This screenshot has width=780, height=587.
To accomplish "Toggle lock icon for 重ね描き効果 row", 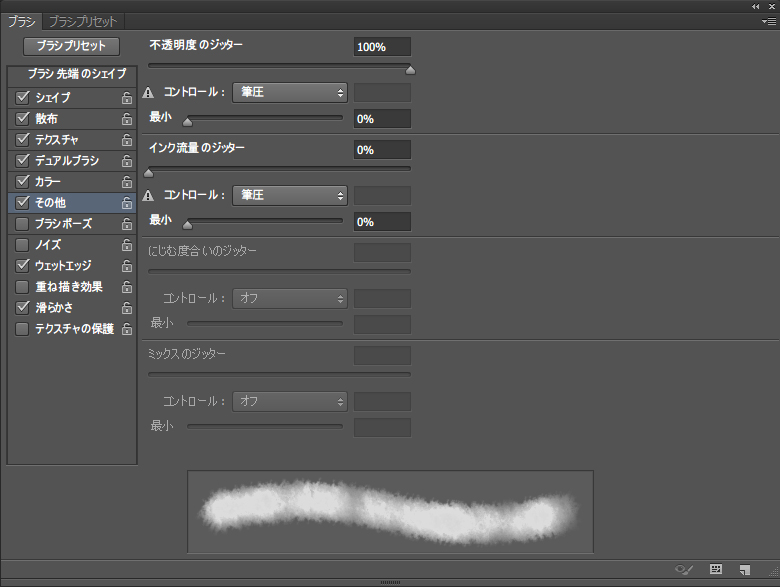I will point(127,287).
